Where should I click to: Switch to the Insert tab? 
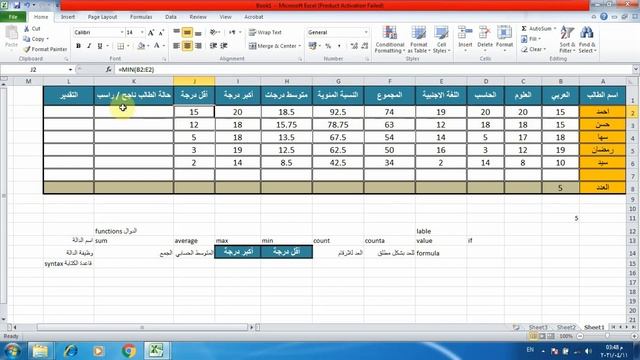(x=68, y=17)
